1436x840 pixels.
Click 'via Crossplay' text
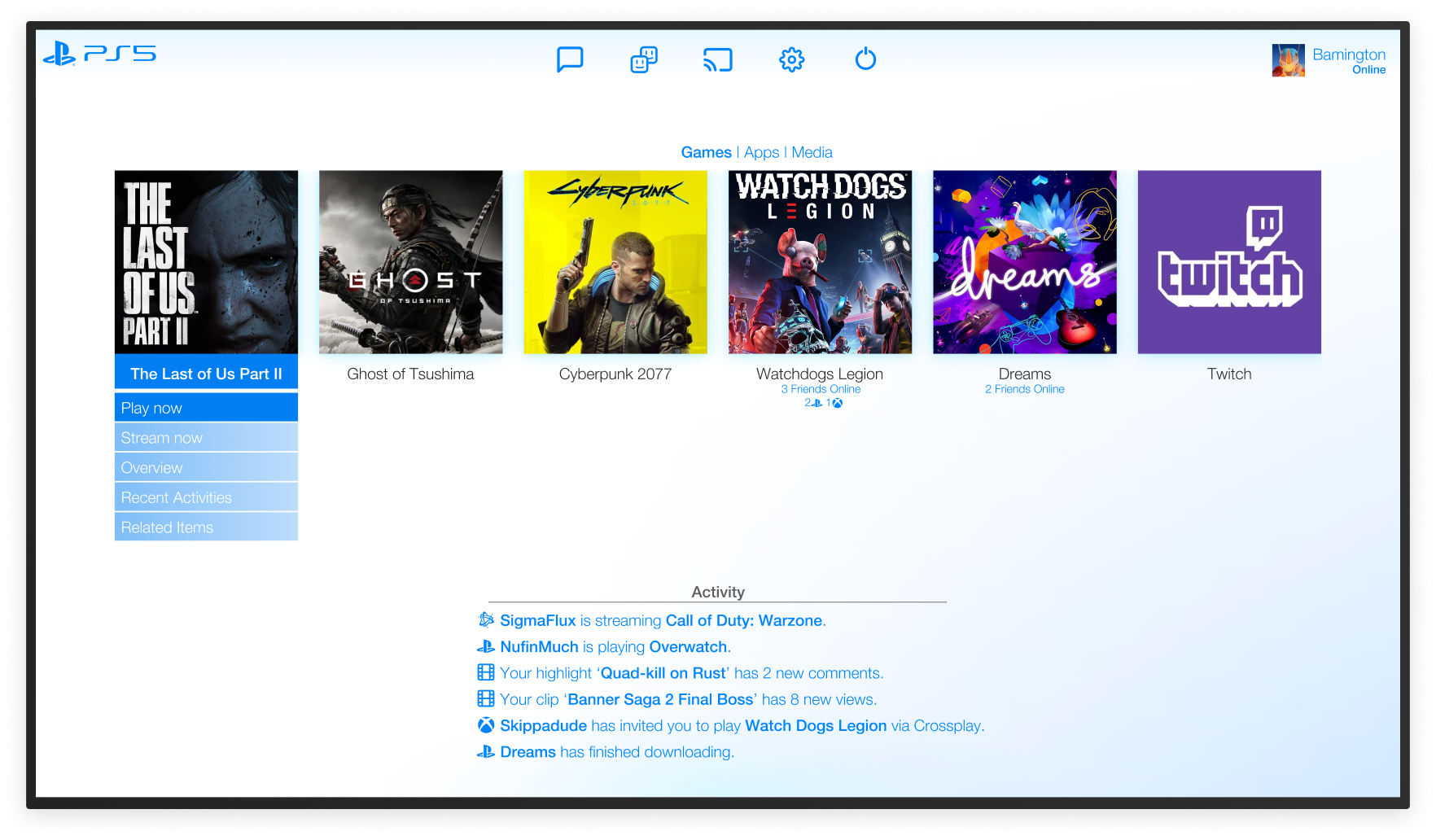938,725
